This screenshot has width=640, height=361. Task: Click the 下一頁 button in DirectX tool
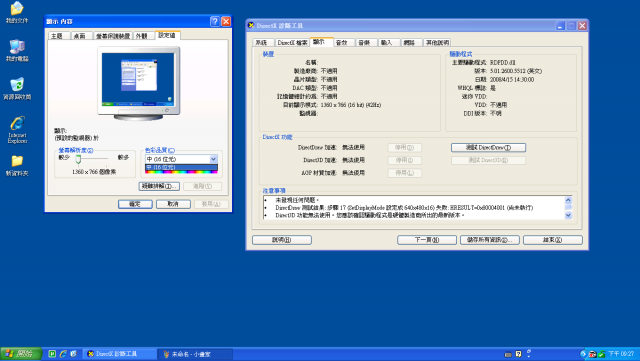pyautogui.click(x=427, y=240)
